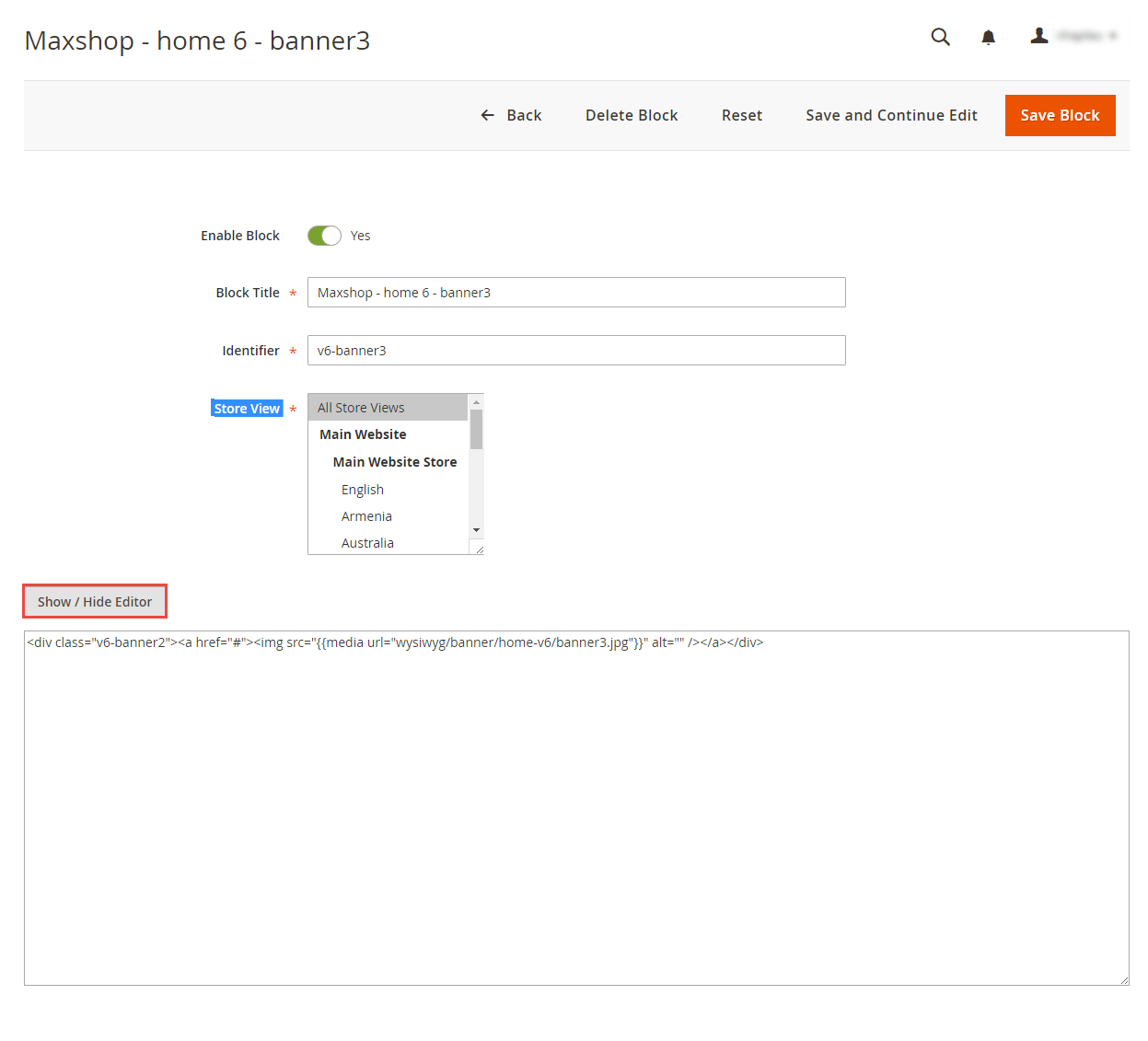Click Save and Continue Edit
This screenshot has width=1148, height=1041.
(x=891, y=115)
